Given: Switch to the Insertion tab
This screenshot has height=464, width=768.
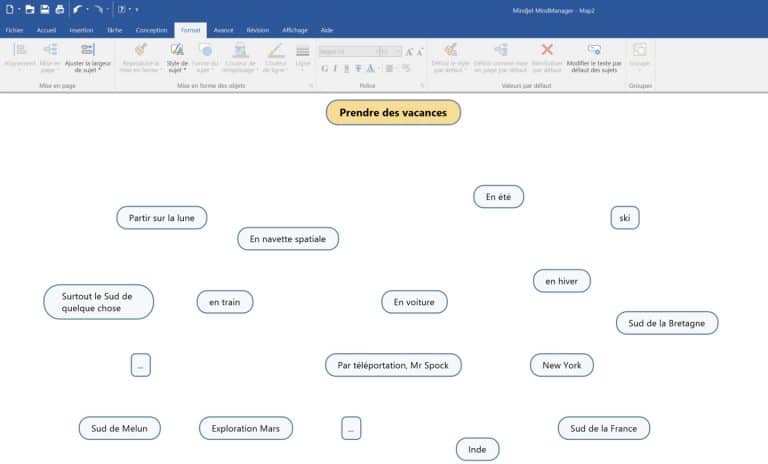Looking at the screenshot, I should click(81, 30).
